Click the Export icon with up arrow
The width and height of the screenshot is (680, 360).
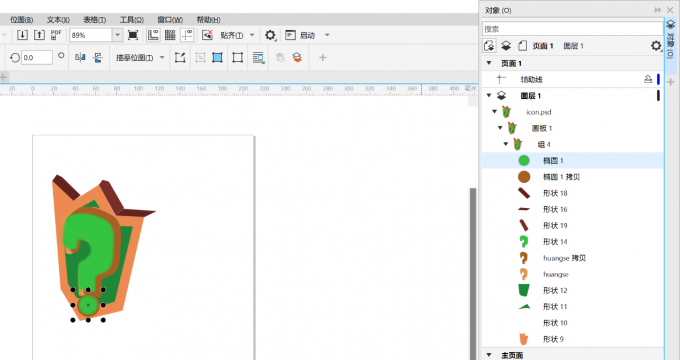39,35
